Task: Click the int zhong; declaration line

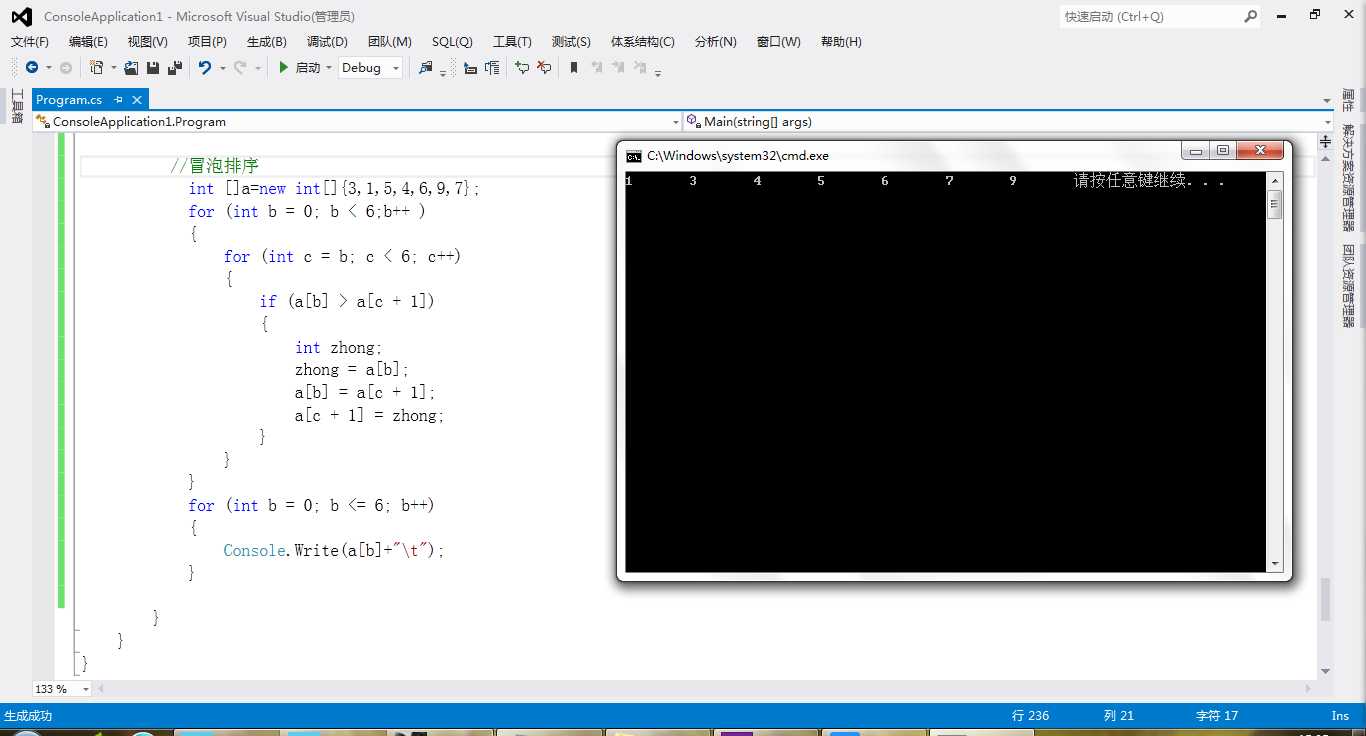Action: pos(339,348)
